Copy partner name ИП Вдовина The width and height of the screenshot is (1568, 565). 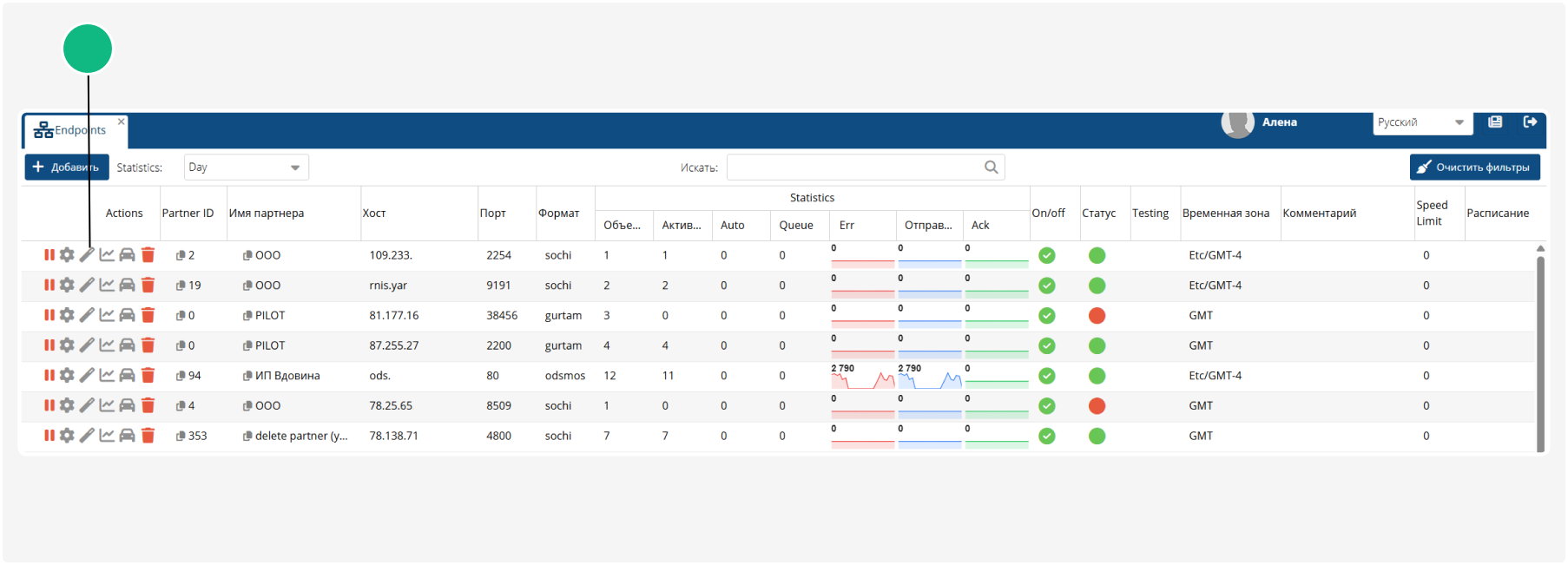pyautogui.click(x=247, y=376)
